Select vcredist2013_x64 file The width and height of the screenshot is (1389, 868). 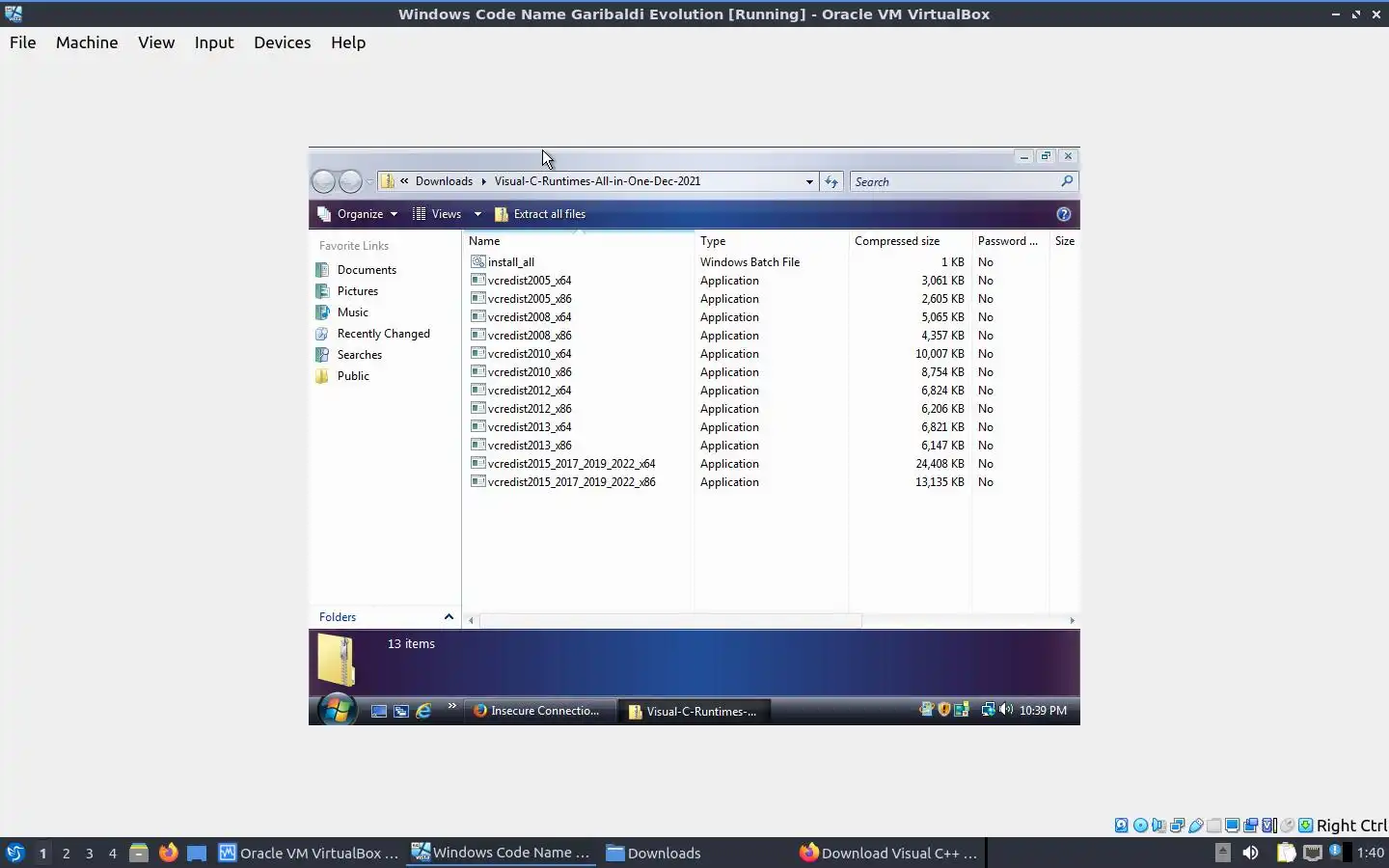(x=521, y=427)
